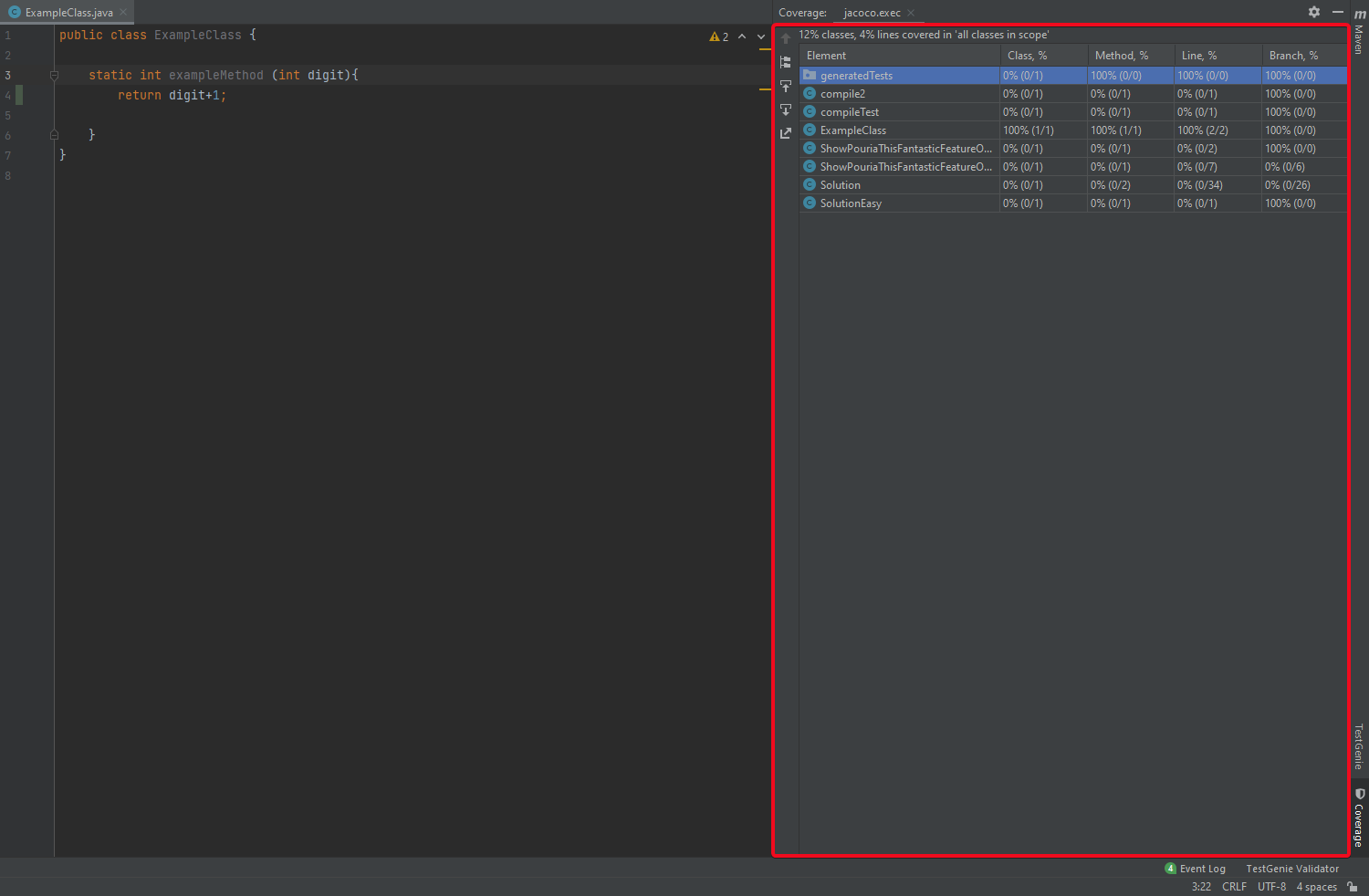
Task: Toggle Autoscroll to Source in Coverage toolbar
Action: pyautogui.click(x=786, y=86)
